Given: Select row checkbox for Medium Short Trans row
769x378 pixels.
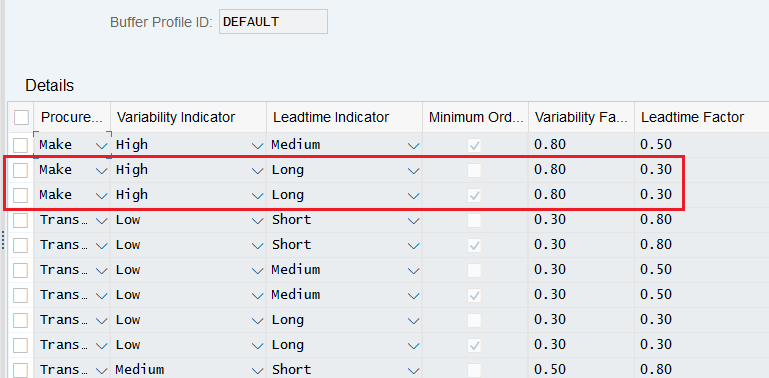Looking at the screenshot, I should [21, 370].
